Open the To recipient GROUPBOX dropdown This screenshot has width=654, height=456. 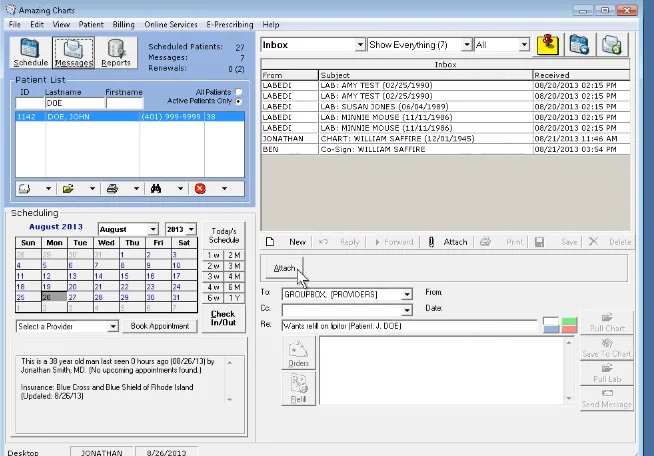click(x=407, y=295)
